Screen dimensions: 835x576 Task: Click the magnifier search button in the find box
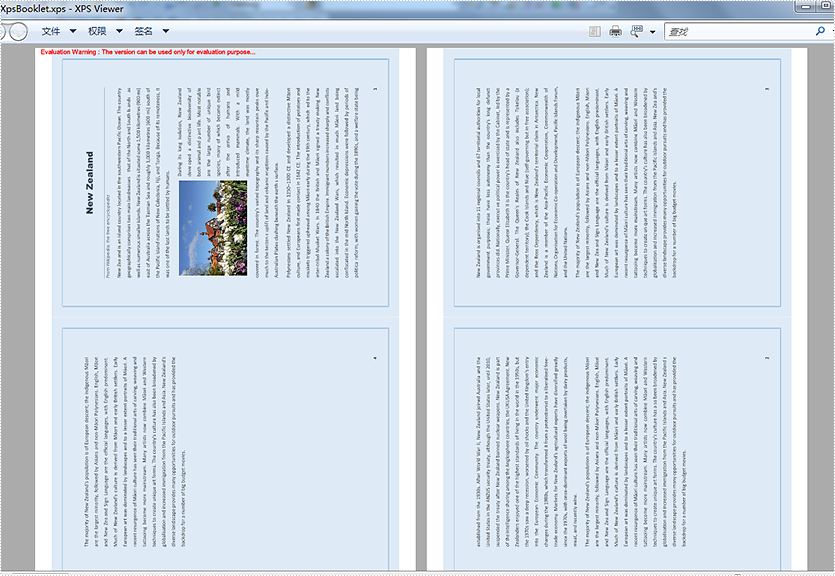coord(820,31)
